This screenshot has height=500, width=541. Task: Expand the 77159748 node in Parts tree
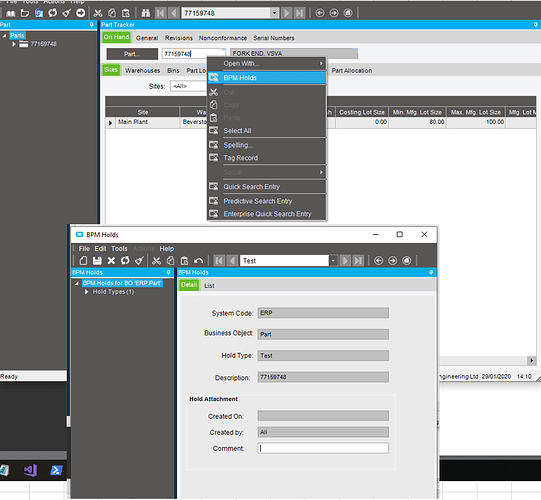coord(14,44)
